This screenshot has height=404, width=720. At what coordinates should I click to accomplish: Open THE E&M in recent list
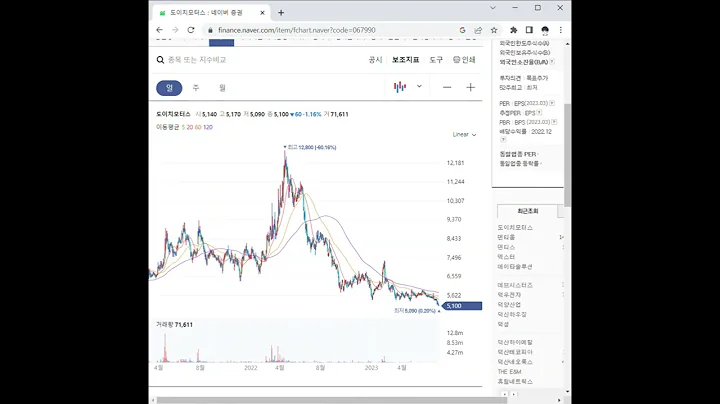[509, 371]
